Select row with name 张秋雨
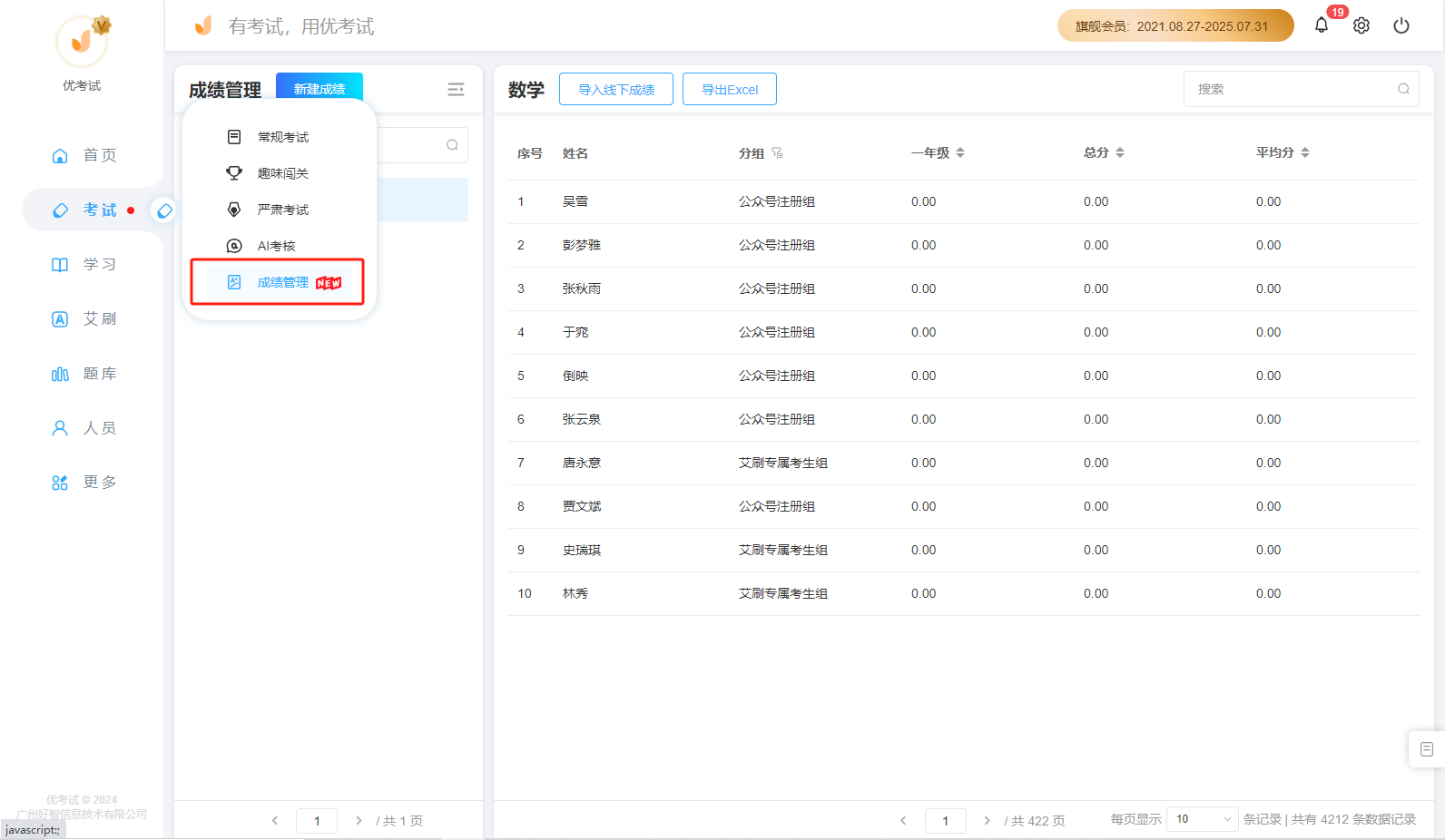Image resolution: width=1445 pixels, height=840 pixels. (x=964, y=288)
